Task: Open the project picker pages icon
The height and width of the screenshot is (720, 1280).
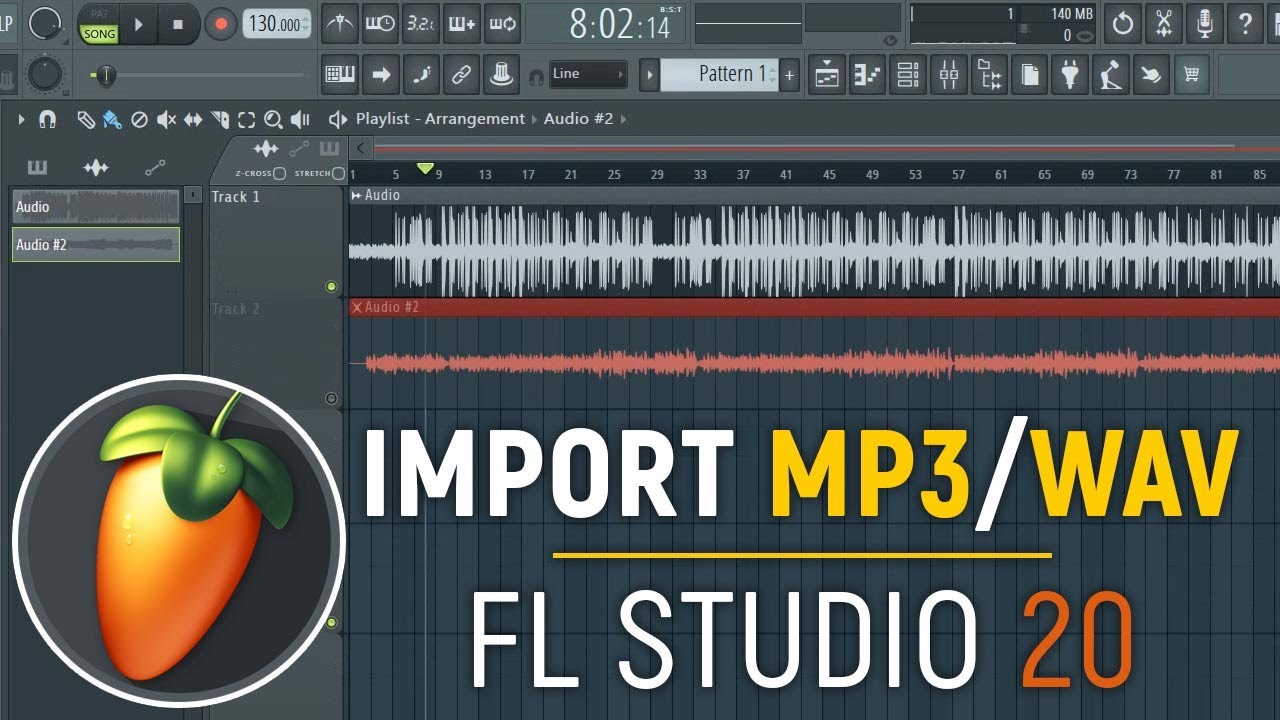Action: 1029,74
